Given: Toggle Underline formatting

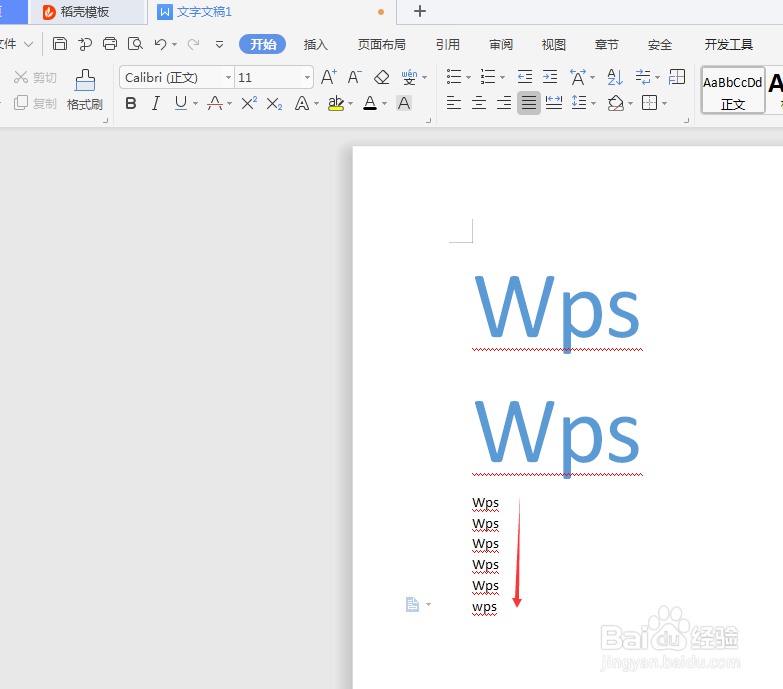Looking at the screenshot, I should [x=181, y=103].
